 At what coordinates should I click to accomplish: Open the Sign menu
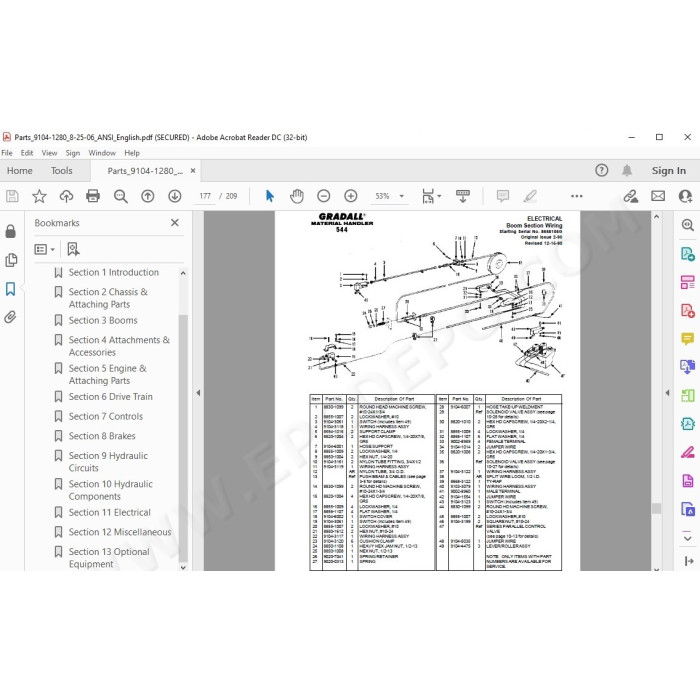coord(72,153)
